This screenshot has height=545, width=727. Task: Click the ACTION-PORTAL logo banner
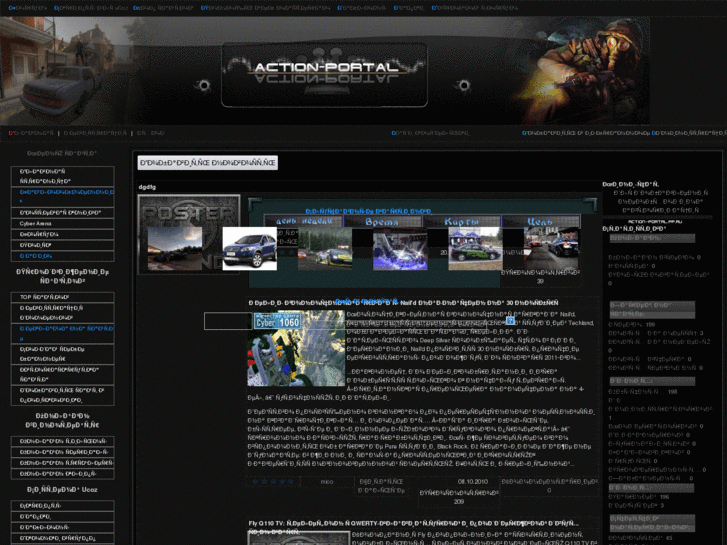tap(324, 74)
